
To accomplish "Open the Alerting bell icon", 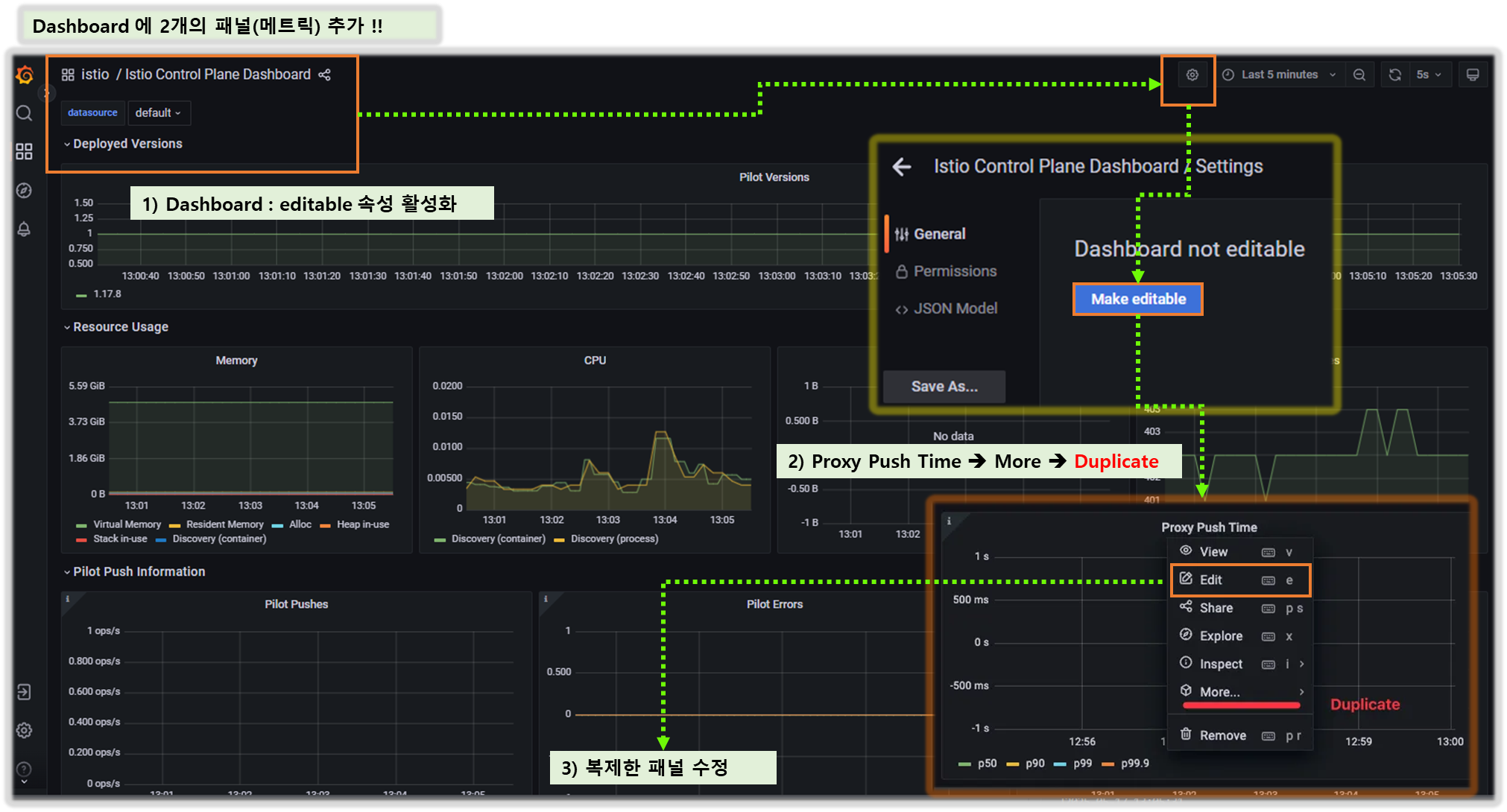I will 24,229.
